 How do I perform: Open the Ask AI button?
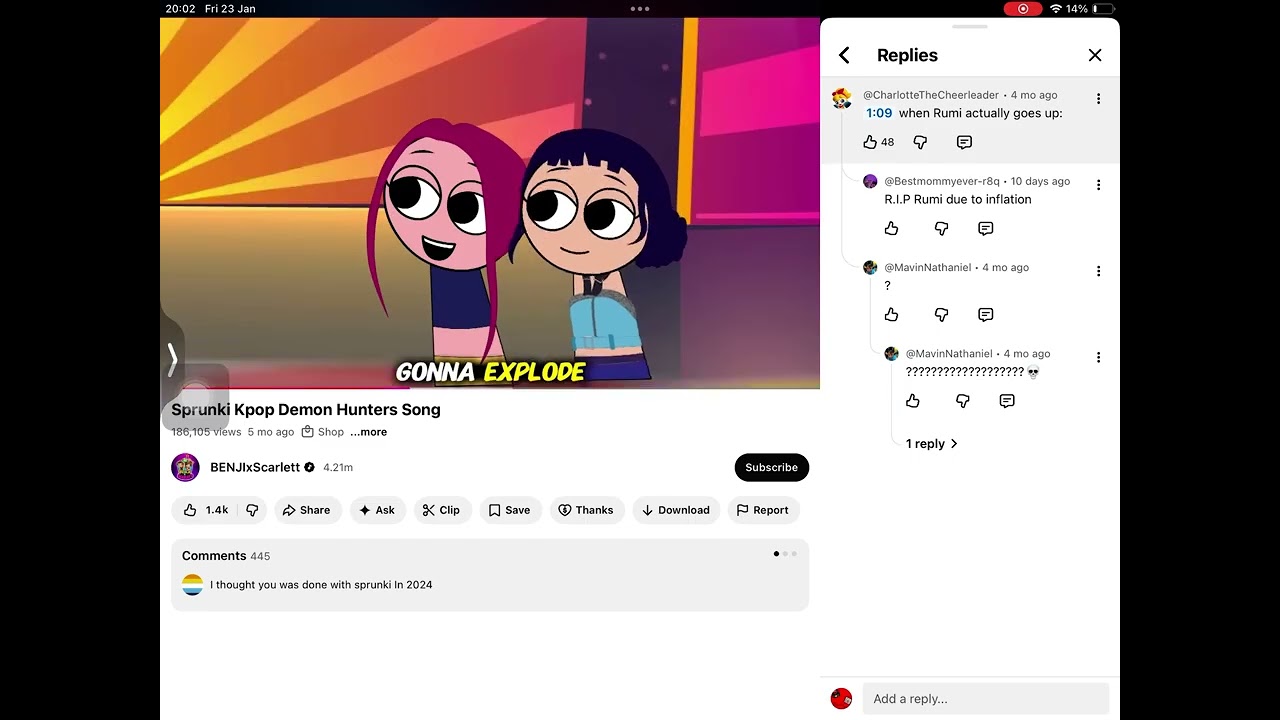[x=377, y=510]
